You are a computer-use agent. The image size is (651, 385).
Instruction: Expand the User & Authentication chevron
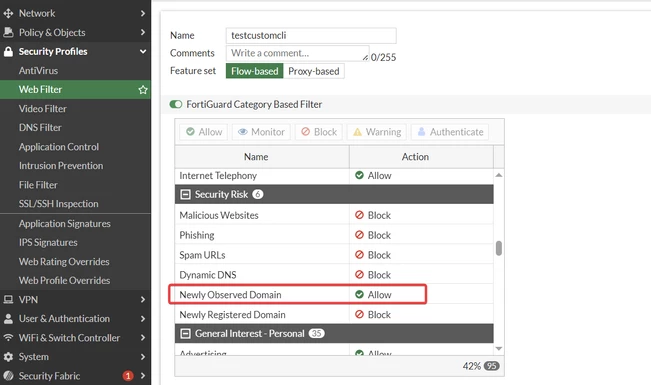tap(143, 319)
